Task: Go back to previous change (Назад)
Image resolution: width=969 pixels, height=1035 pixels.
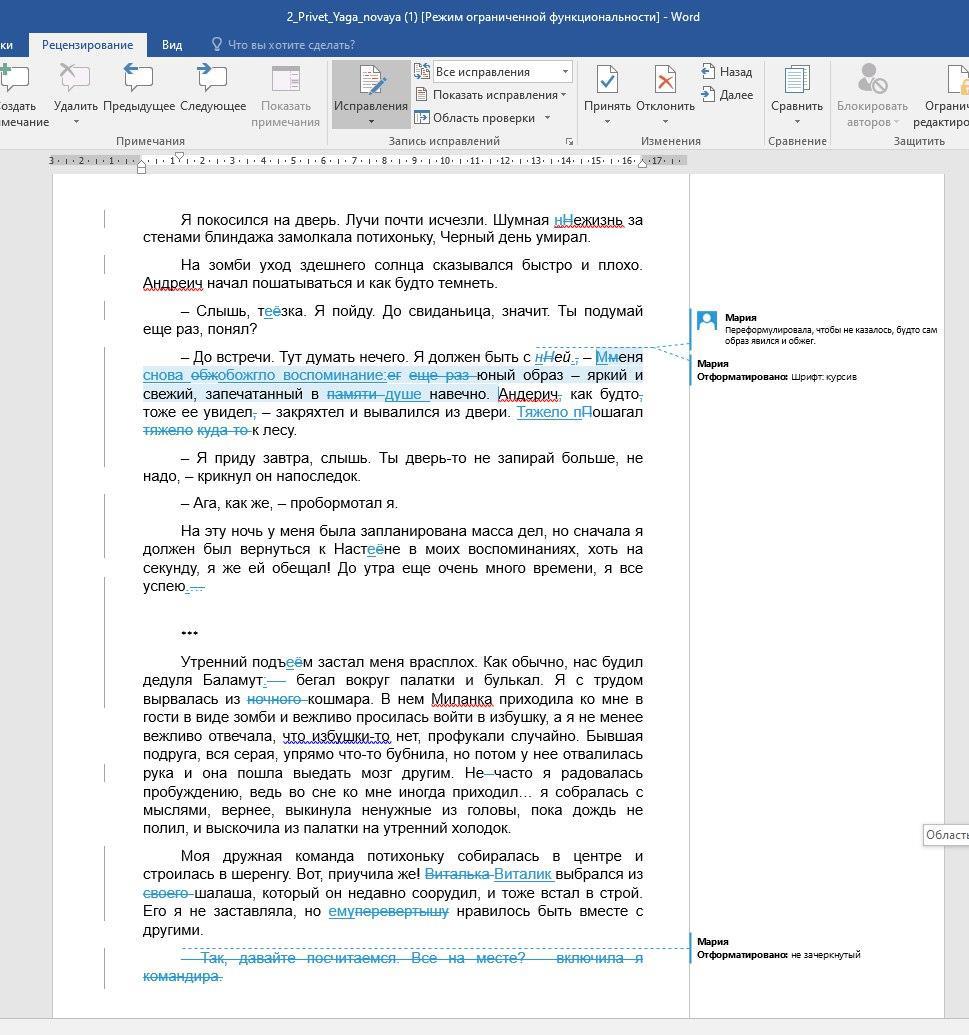Action: point(727,72)
